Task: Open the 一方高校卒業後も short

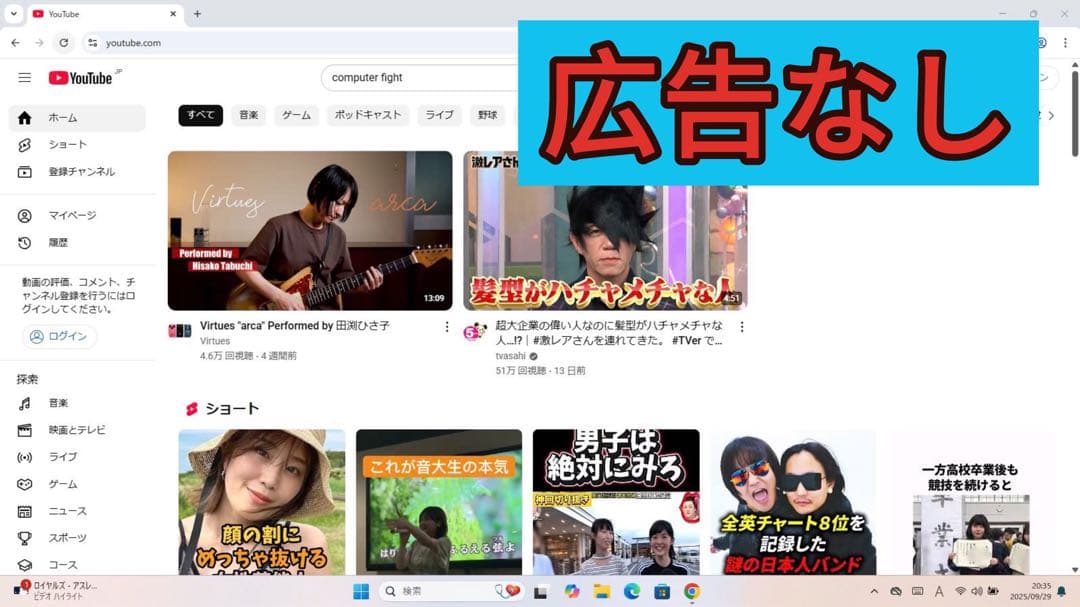Action: point(971,502)
